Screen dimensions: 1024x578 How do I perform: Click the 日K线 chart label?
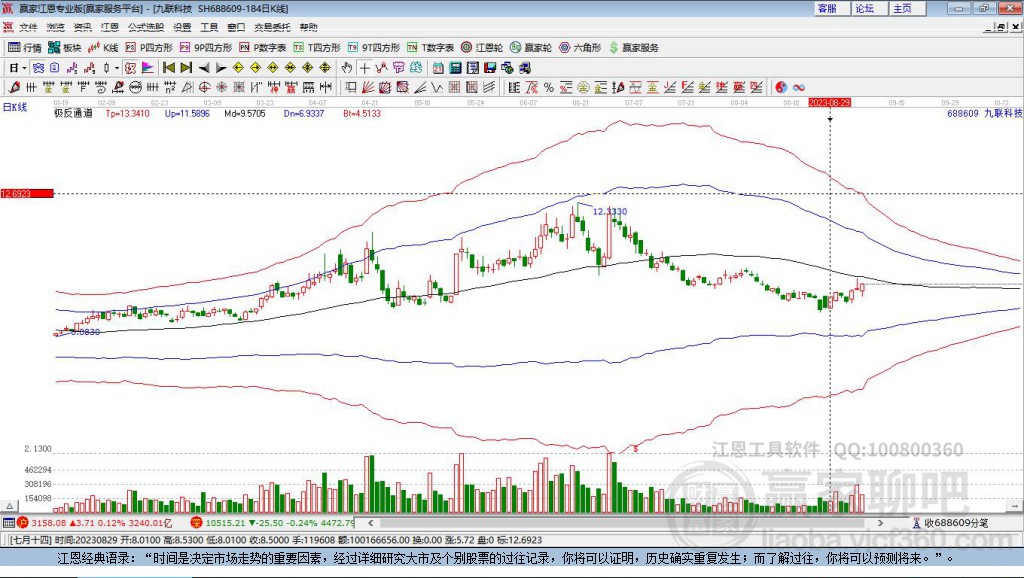(x=15, y=107)
